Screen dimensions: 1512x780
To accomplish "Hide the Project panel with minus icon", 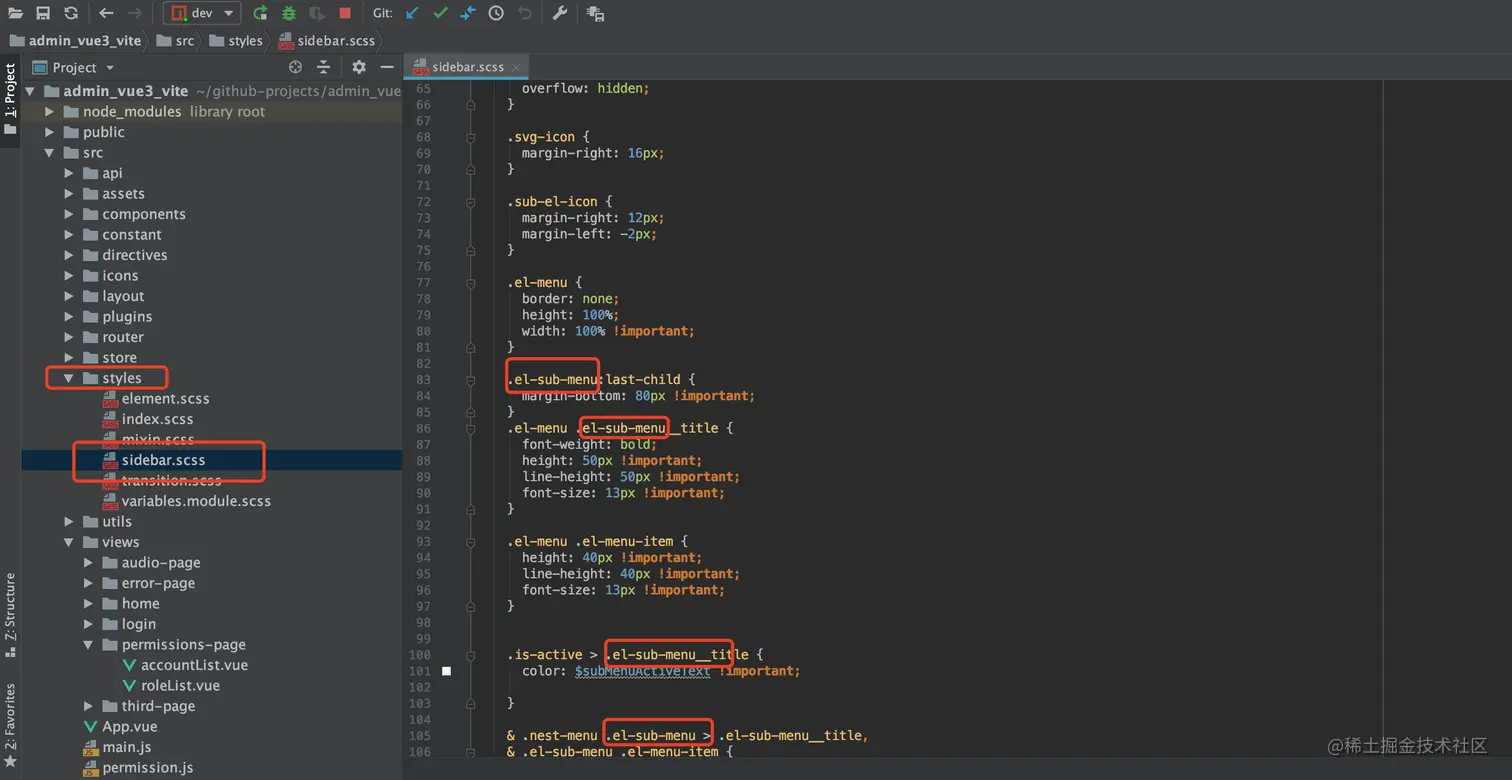I will (x=387, y=67).
